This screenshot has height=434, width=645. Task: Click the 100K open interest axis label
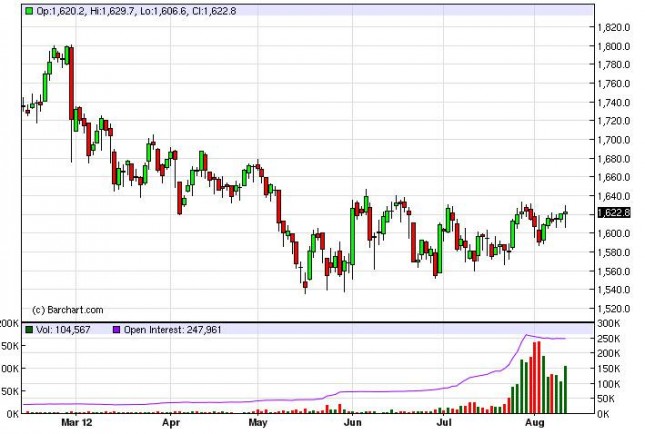pos(609,384)
